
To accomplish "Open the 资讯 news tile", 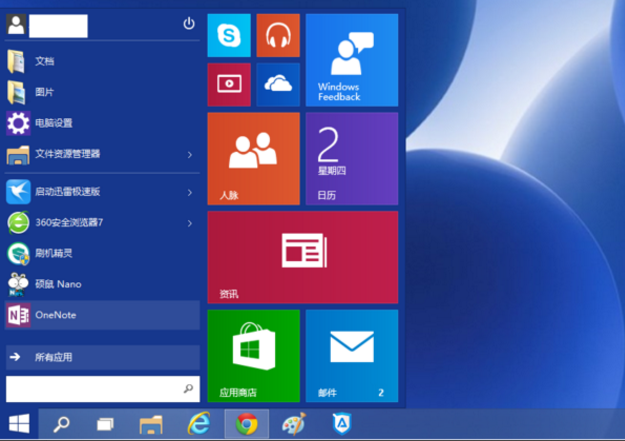I will tap(302, 257).
